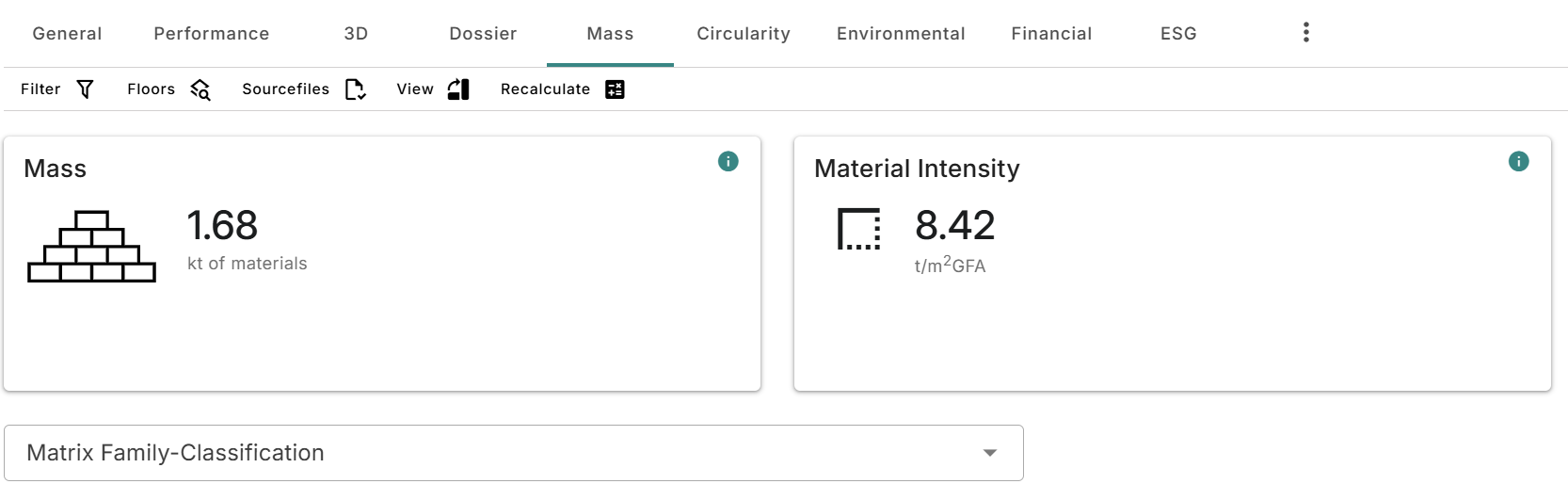Screen dimensions: 1568x500
Task: Click the Recalculate label
Action: pos(546,89)
